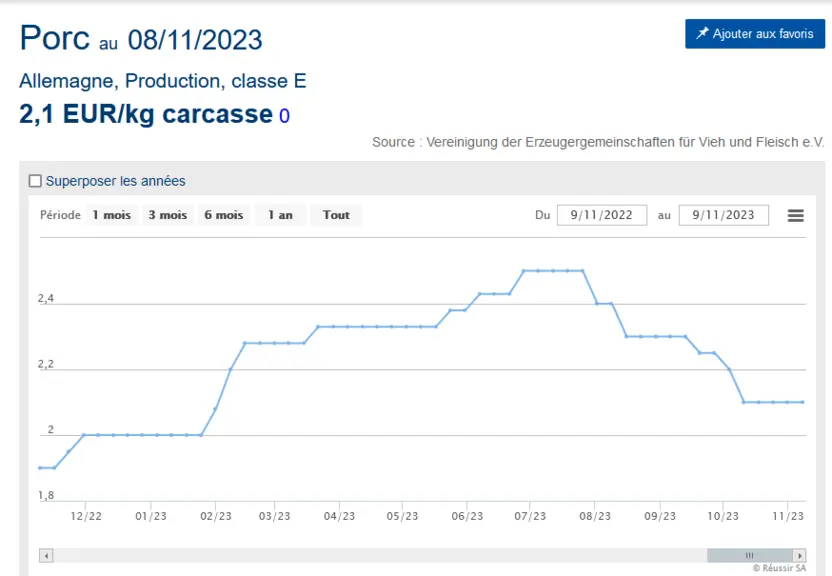Click the first data point on the chart line
Viewport: 832px width, 576px height.
click(40, 468)
